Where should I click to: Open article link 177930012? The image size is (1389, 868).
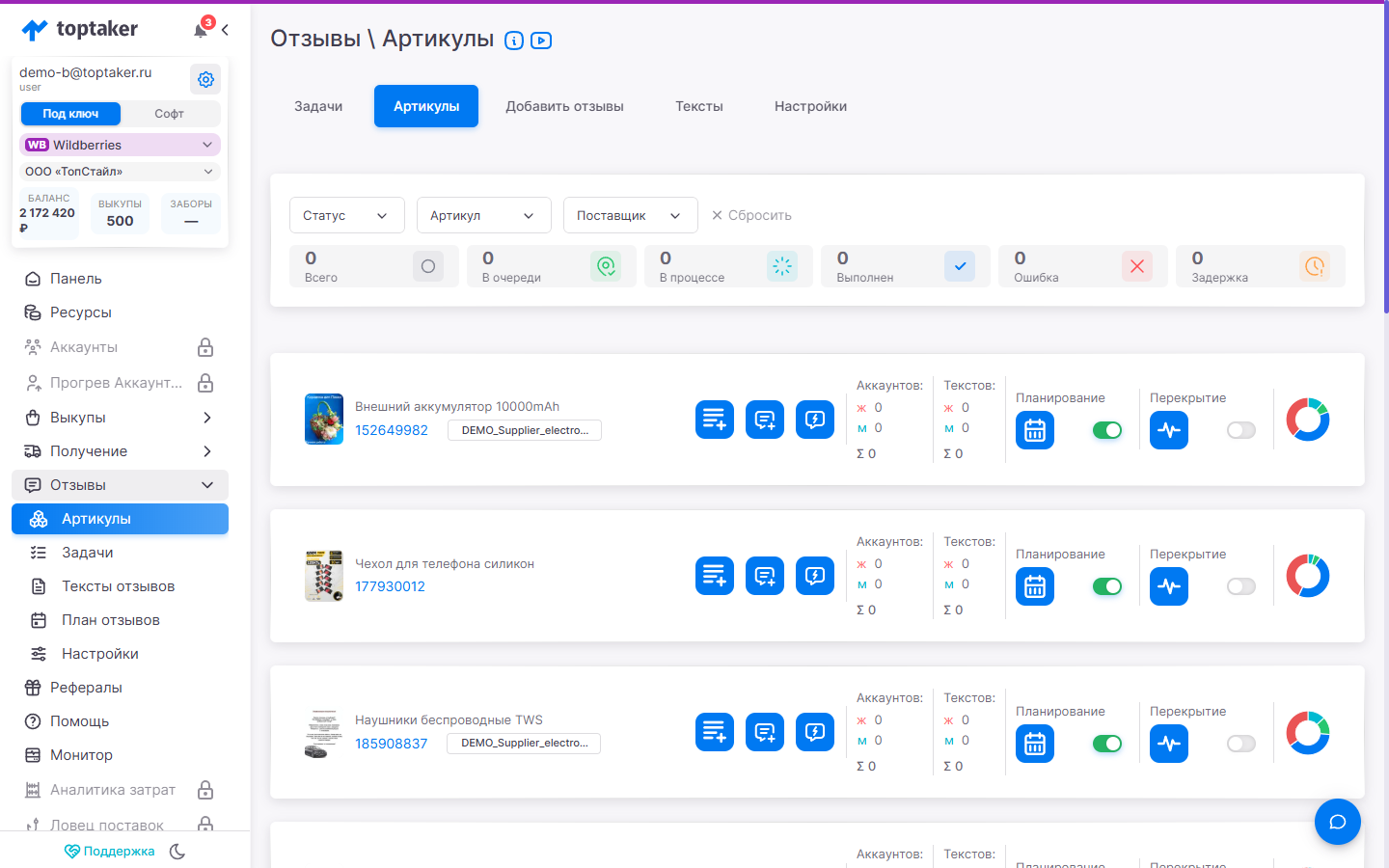click(390, 586)
